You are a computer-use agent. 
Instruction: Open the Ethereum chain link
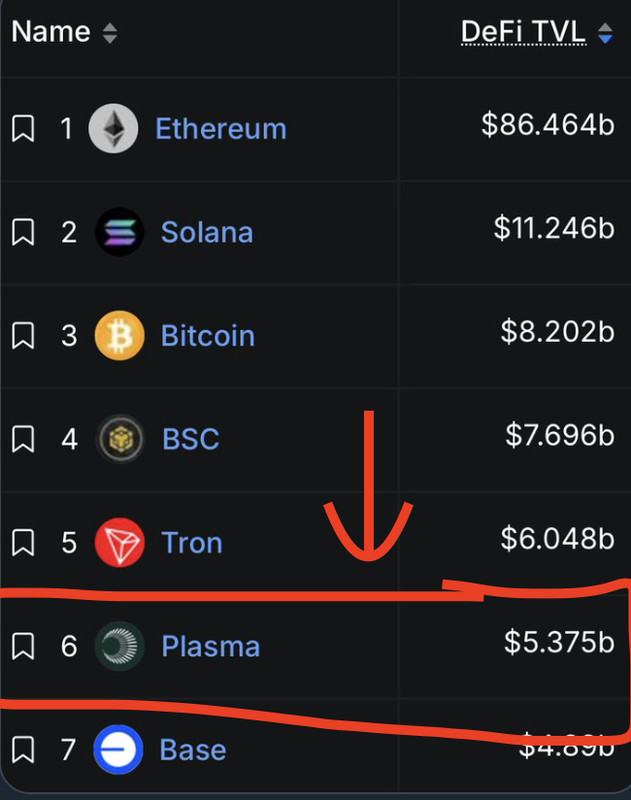pyautogui.click(x=221, y=129)
